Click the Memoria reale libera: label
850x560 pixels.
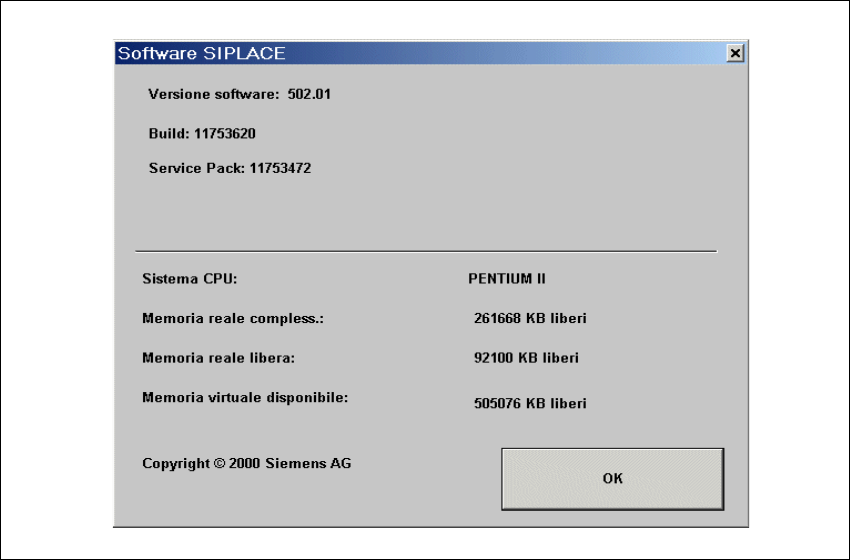[x=218, y=358]
